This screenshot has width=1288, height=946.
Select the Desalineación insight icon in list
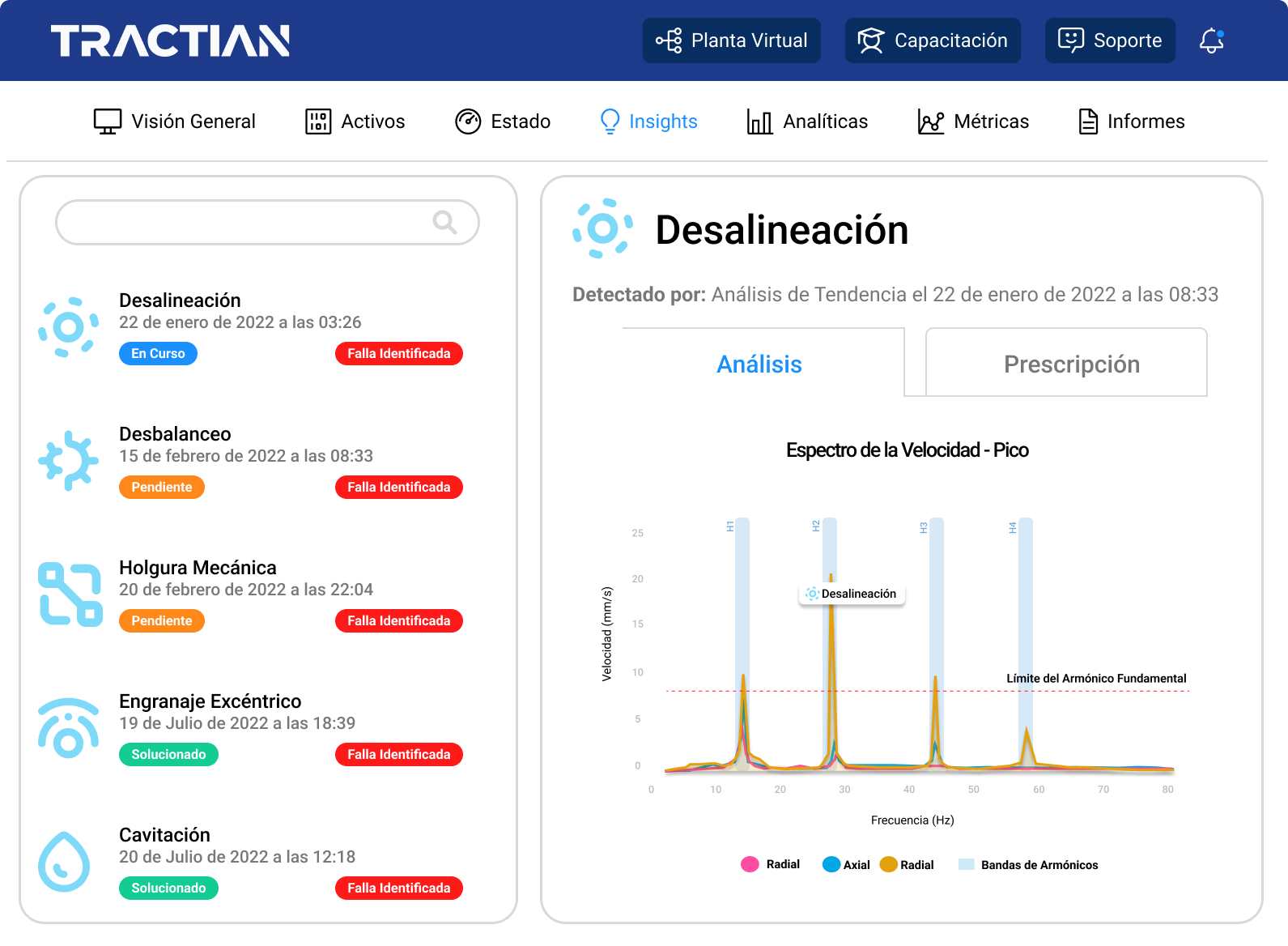(x=69, y=327)
